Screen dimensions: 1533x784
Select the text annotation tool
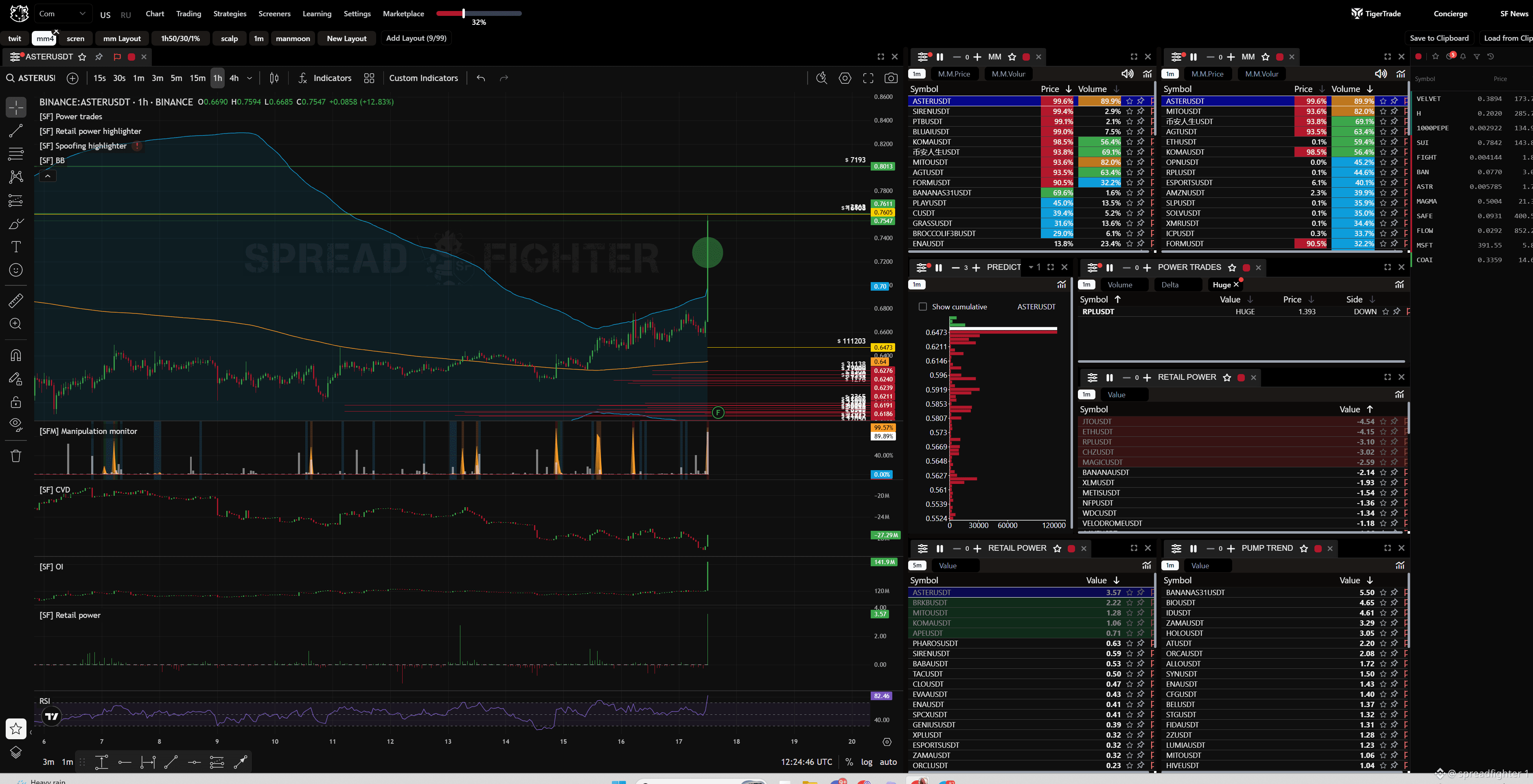tap(16, 246)
